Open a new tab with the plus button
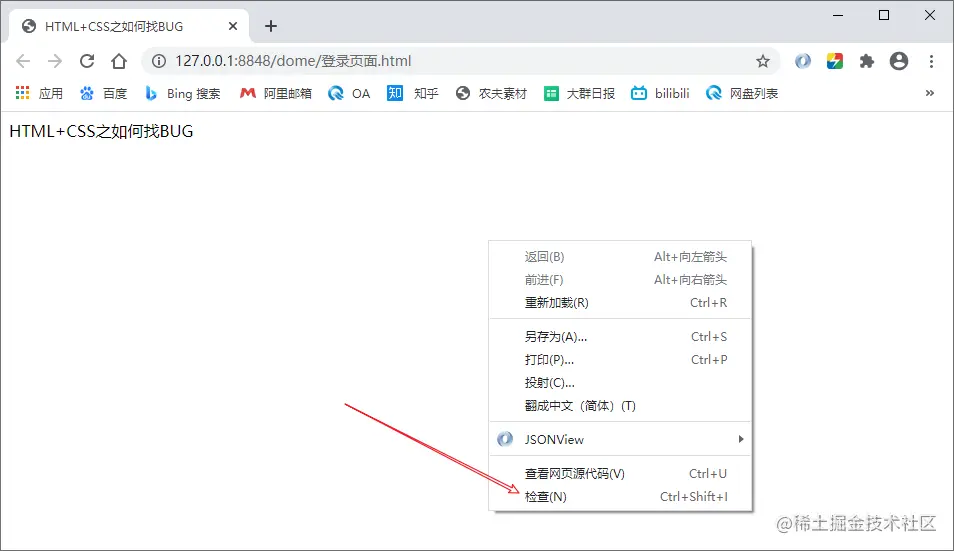Screen dimensions: 954x551 pyautogui.click(x=271, y=26)
